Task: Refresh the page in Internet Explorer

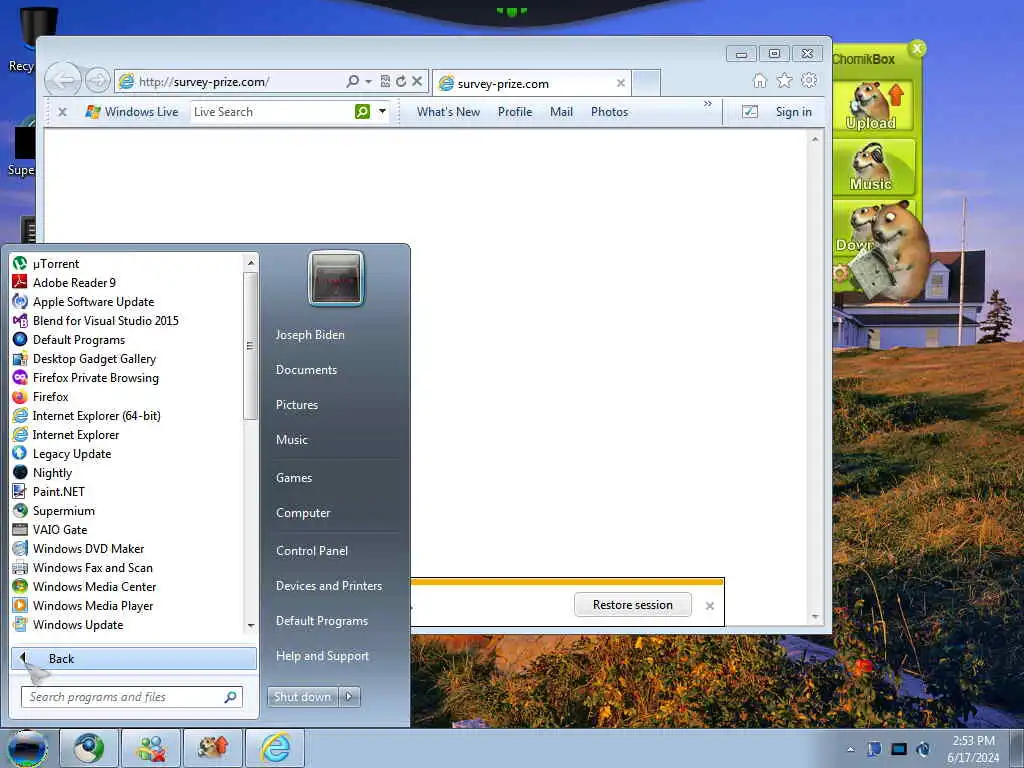Action: (401, 81)
